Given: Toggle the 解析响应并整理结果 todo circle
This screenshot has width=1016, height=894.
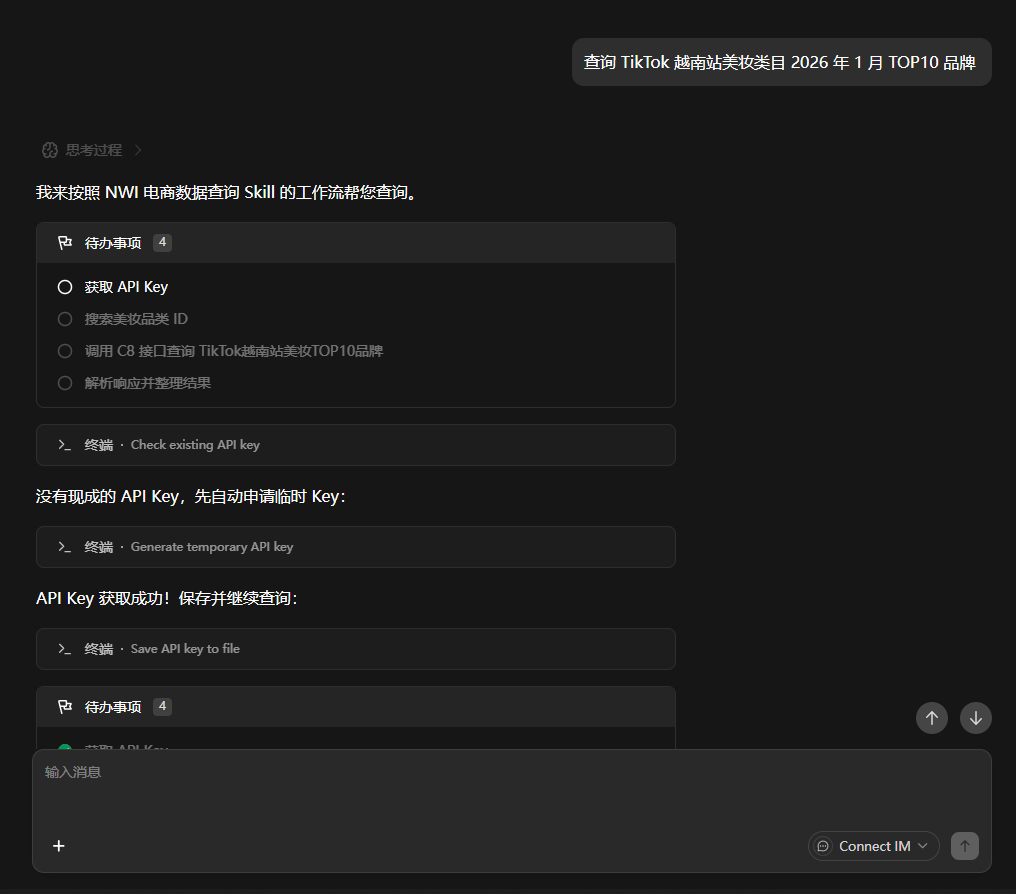Looking at the screenshot, I should pyautogui.click(x=65, y=383).
